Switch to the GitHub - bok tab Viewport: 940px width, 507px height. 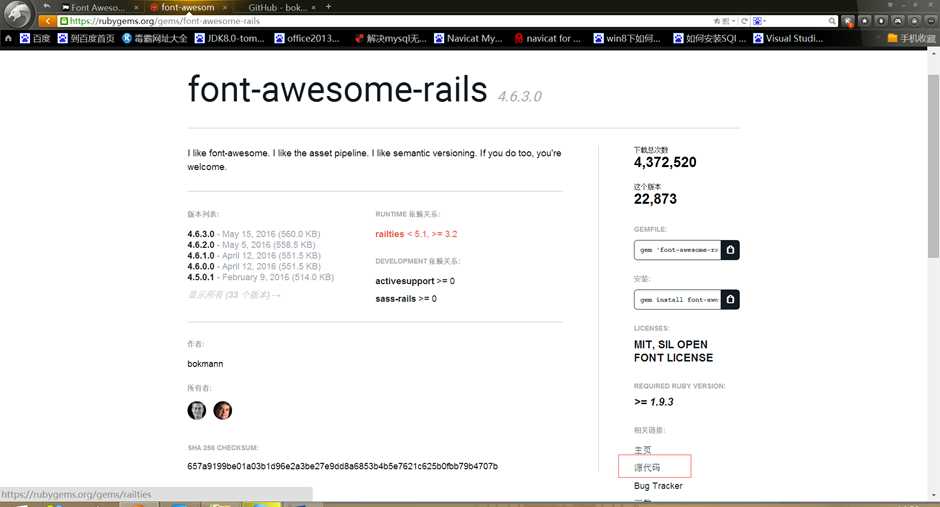point(276,7)
